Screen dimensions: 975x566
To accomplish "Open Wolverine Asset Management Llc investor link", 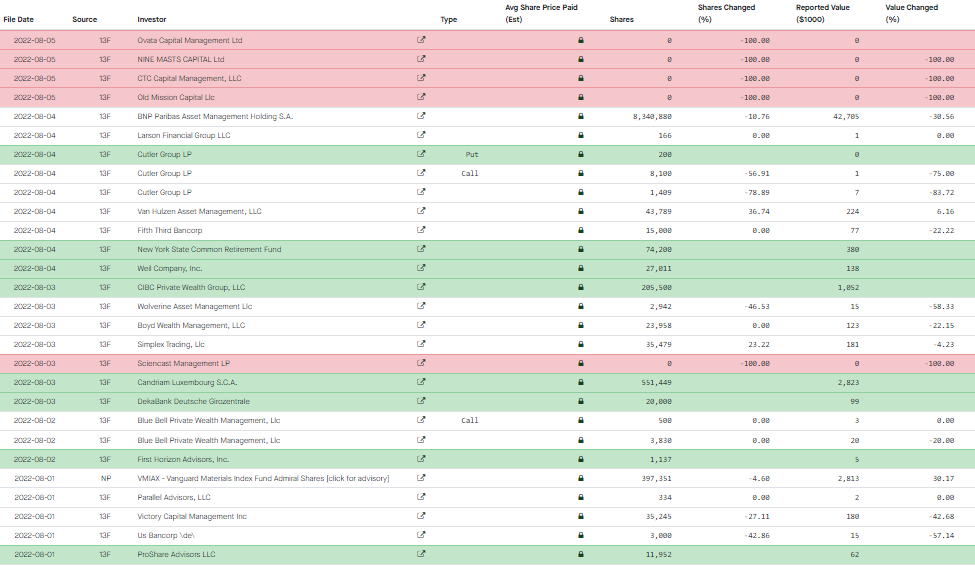I will 195,306.
